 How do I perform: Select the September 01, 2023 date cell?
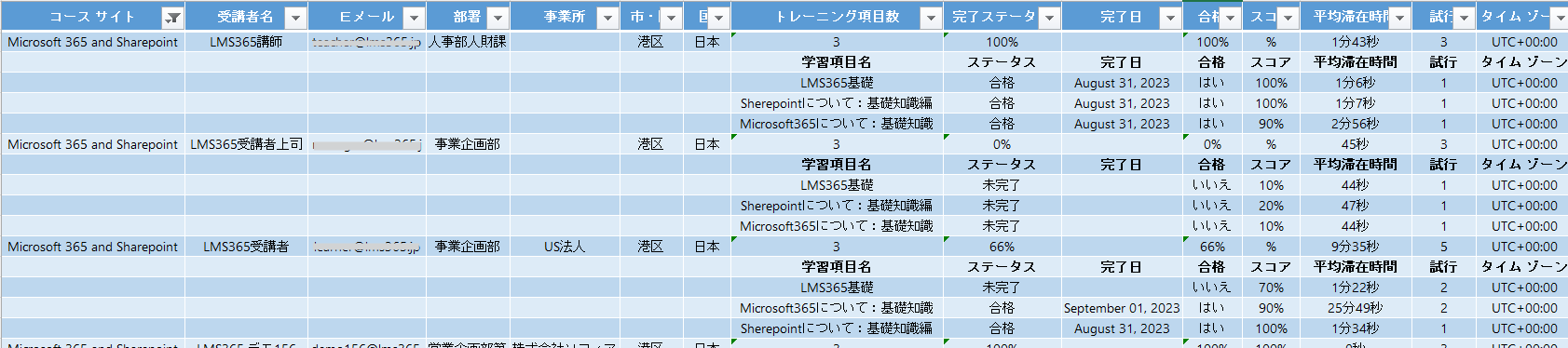point(1122,308)
